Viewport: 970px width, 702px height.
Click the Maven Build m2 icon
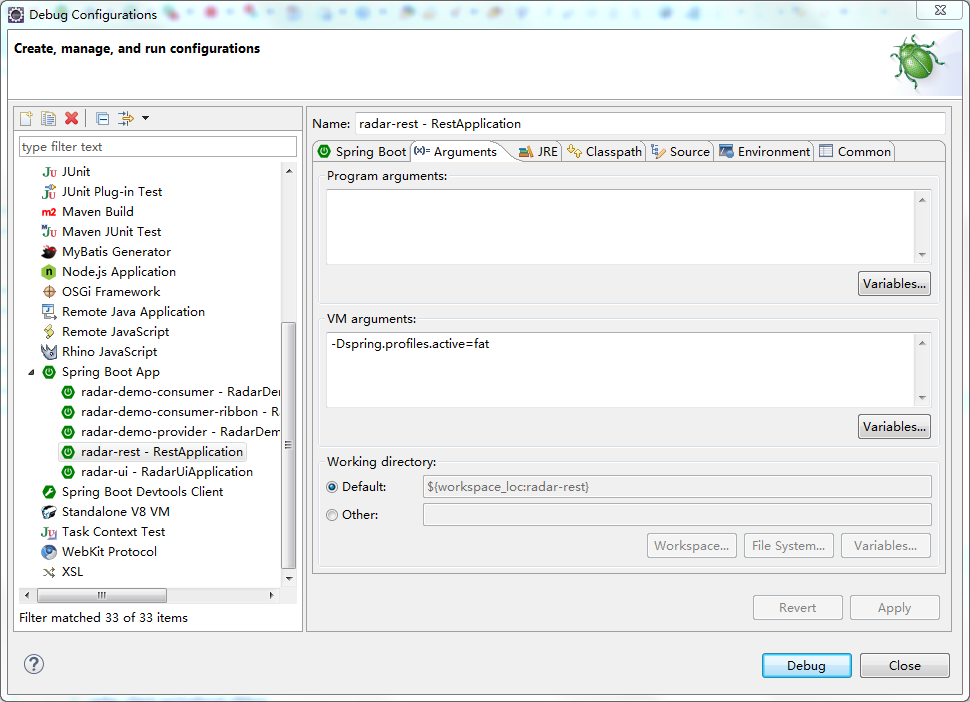(x=49, y=212)
